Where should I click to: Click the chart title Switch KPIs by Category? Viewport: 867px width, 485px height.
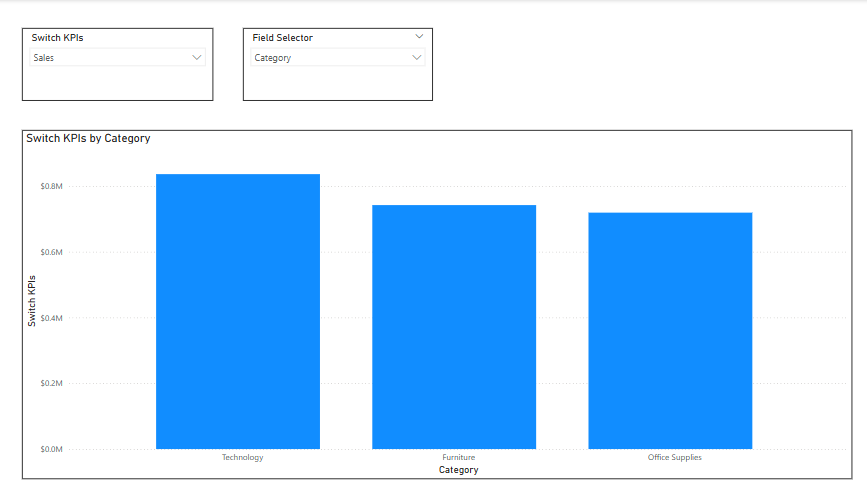88,138
